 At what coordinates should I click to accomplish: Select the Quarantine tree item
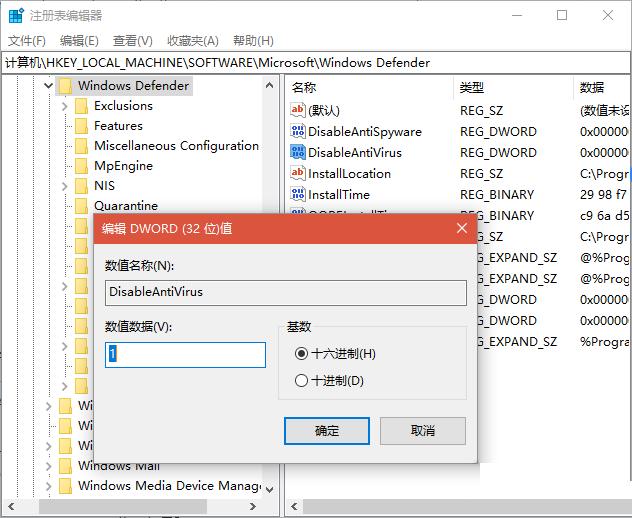click(126, 206)
